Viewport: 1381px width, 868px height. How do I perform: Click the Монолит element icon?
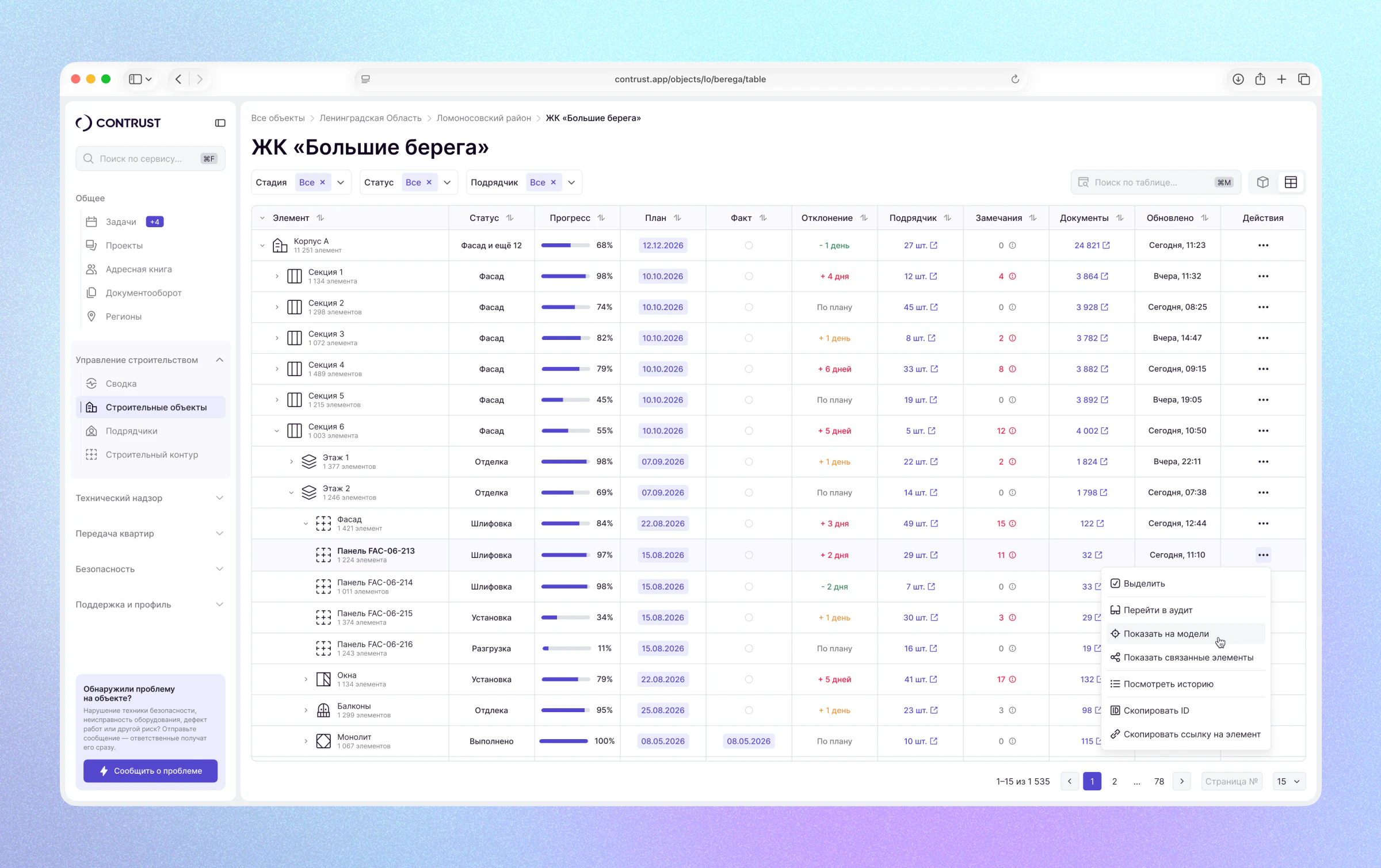[x=323, y=741]
